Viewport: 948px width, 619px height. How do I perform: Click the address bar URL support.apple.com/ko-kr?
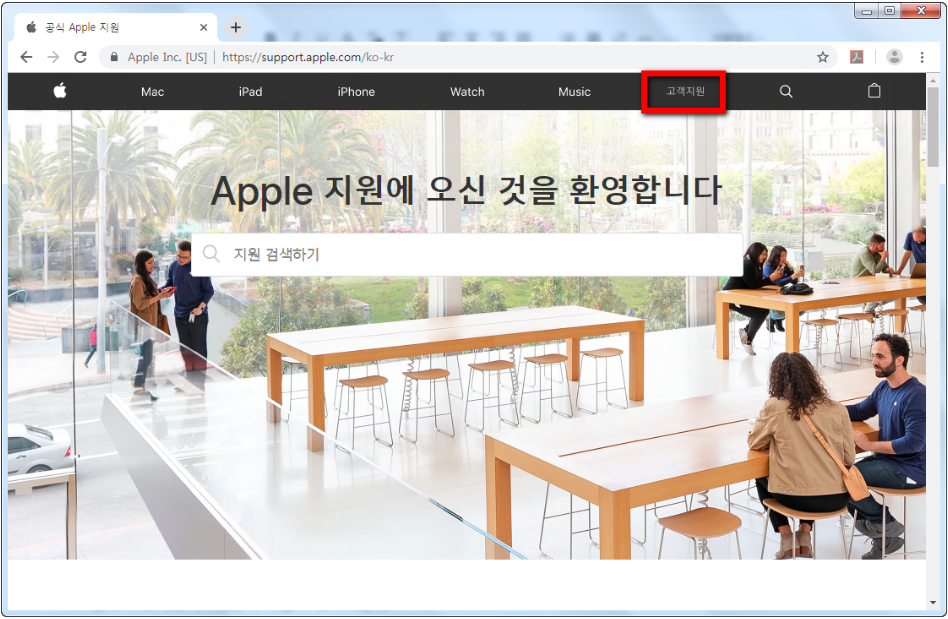point(308,57)
